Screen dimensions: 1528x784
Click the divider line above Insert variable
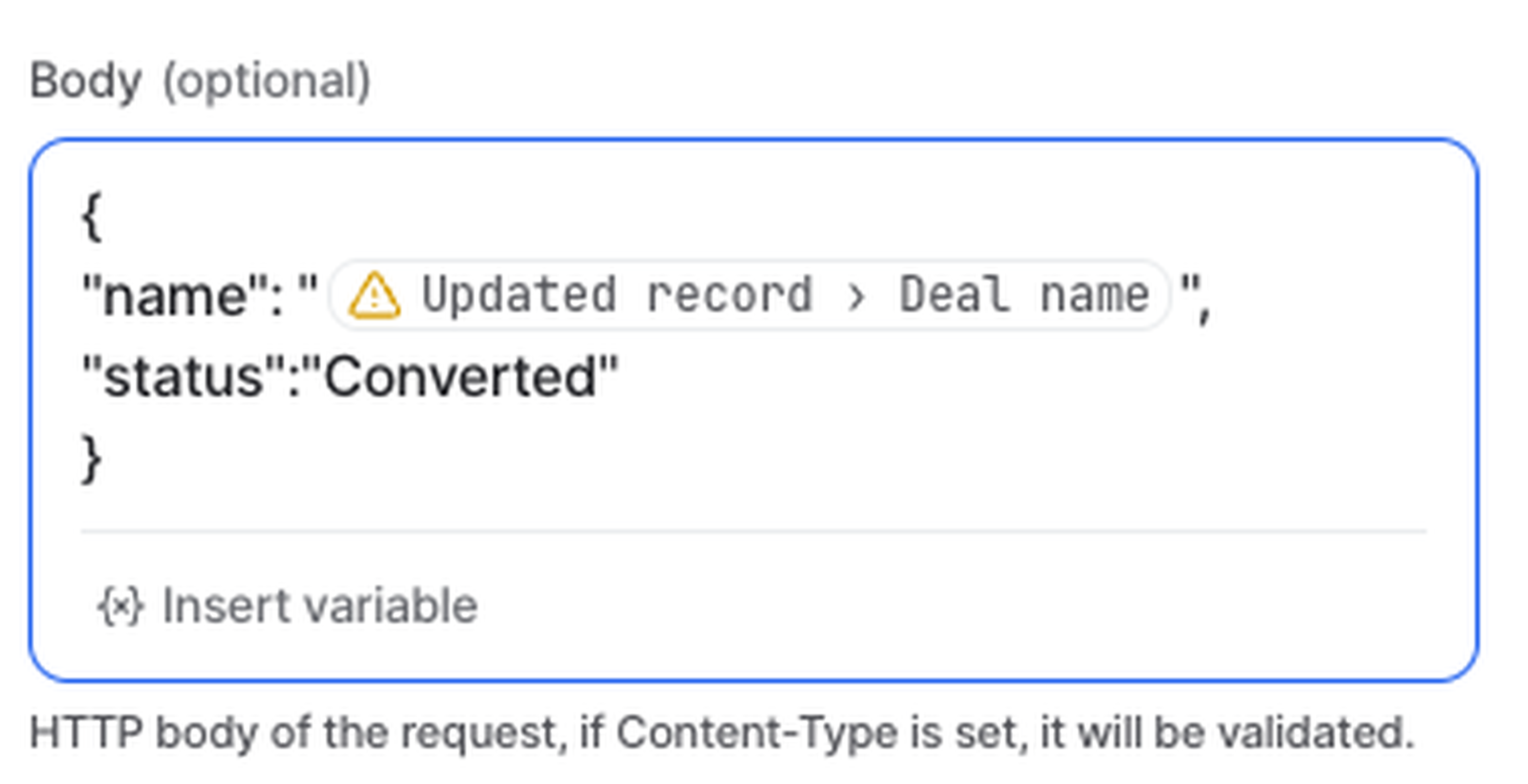coord(753,532)
